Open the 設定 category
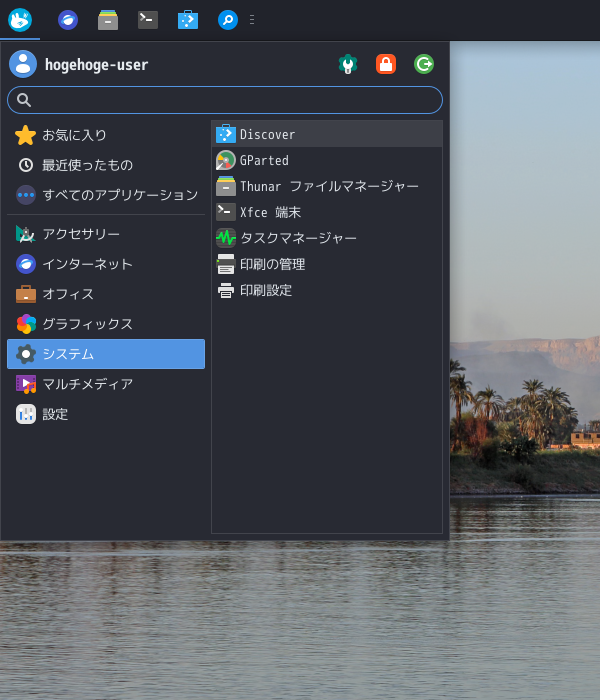The width and height of the screenshot is (600, 700). pyautogui.click(x=106, y=414)
